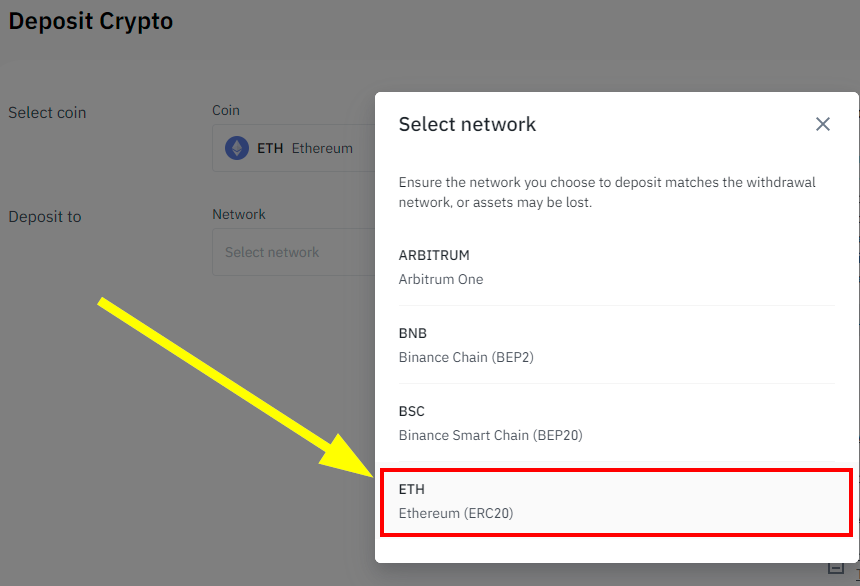860x586 pixels.
Task: Click the Binance Smart Chain (BEP20) text
Action: pyautogui.click(x=490, y=435)
